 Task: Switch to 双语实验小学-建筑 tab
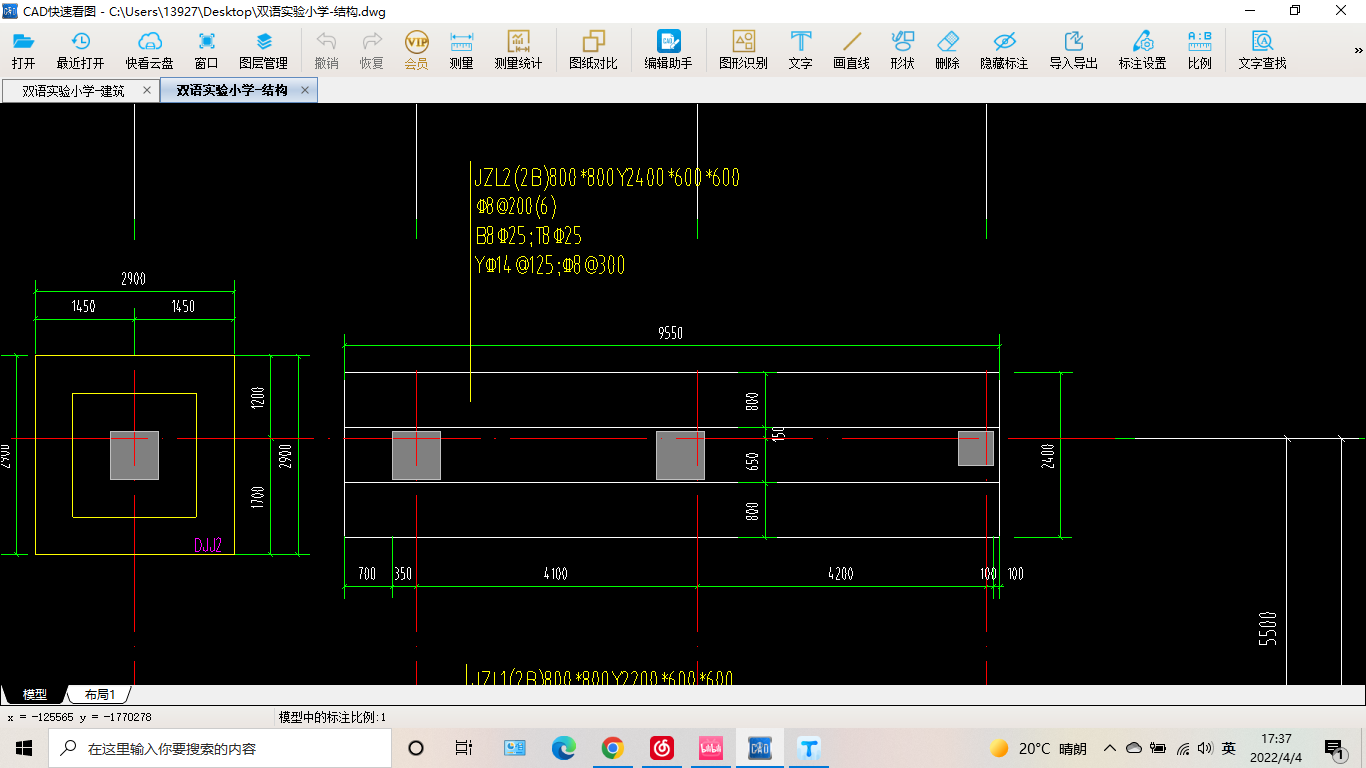coord(73,90)
